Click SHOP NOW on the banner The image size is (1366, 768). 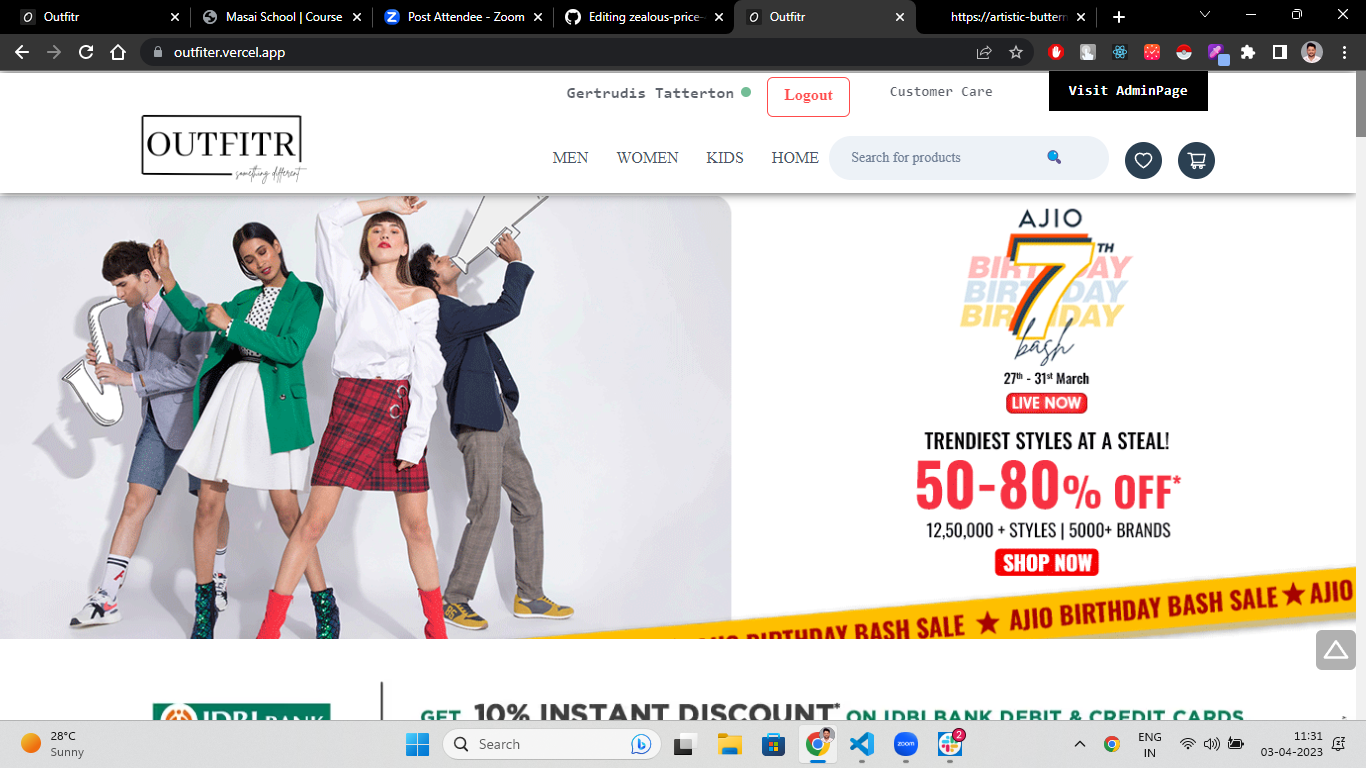pos(1046,562)
